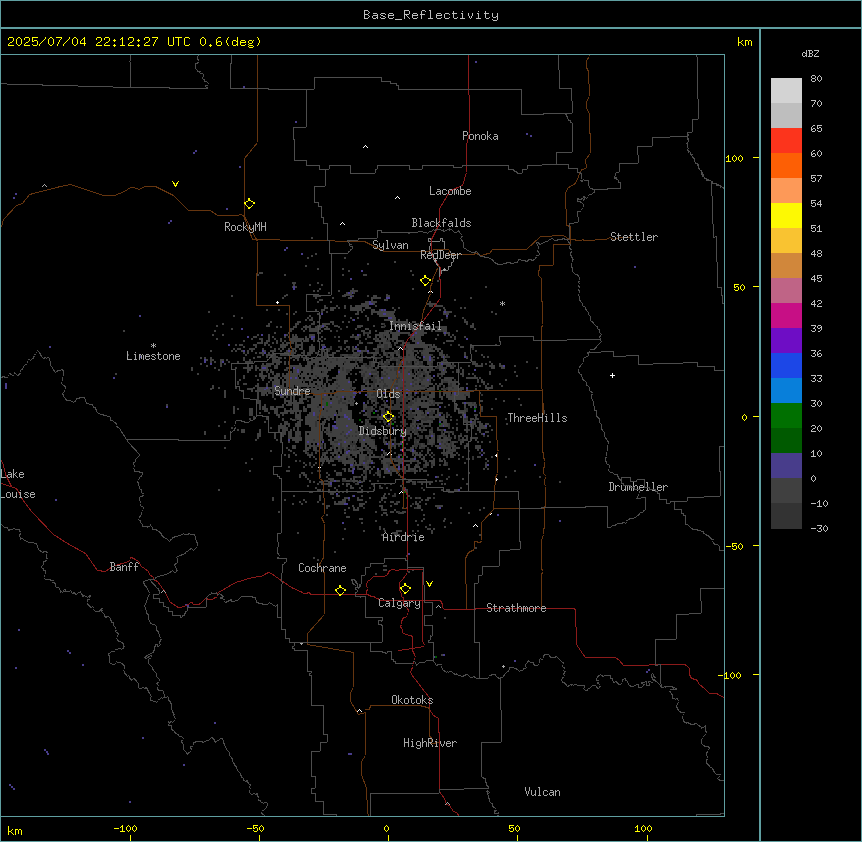
Task: Click the magenta 39-42 dBZ legend swatch
Action: coord(786,315)
